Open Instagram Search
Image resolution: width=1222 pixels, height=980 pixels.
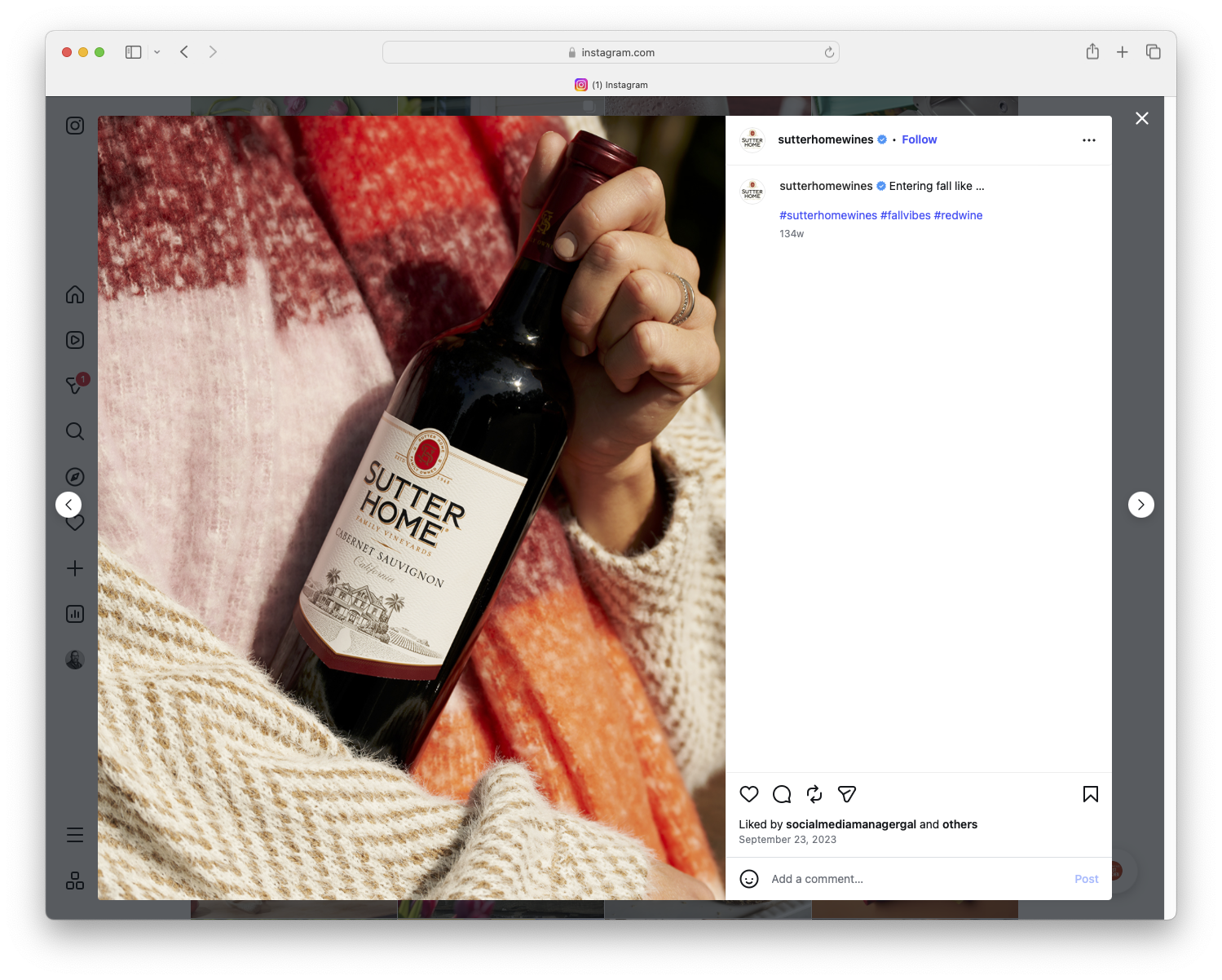point(74,431)
